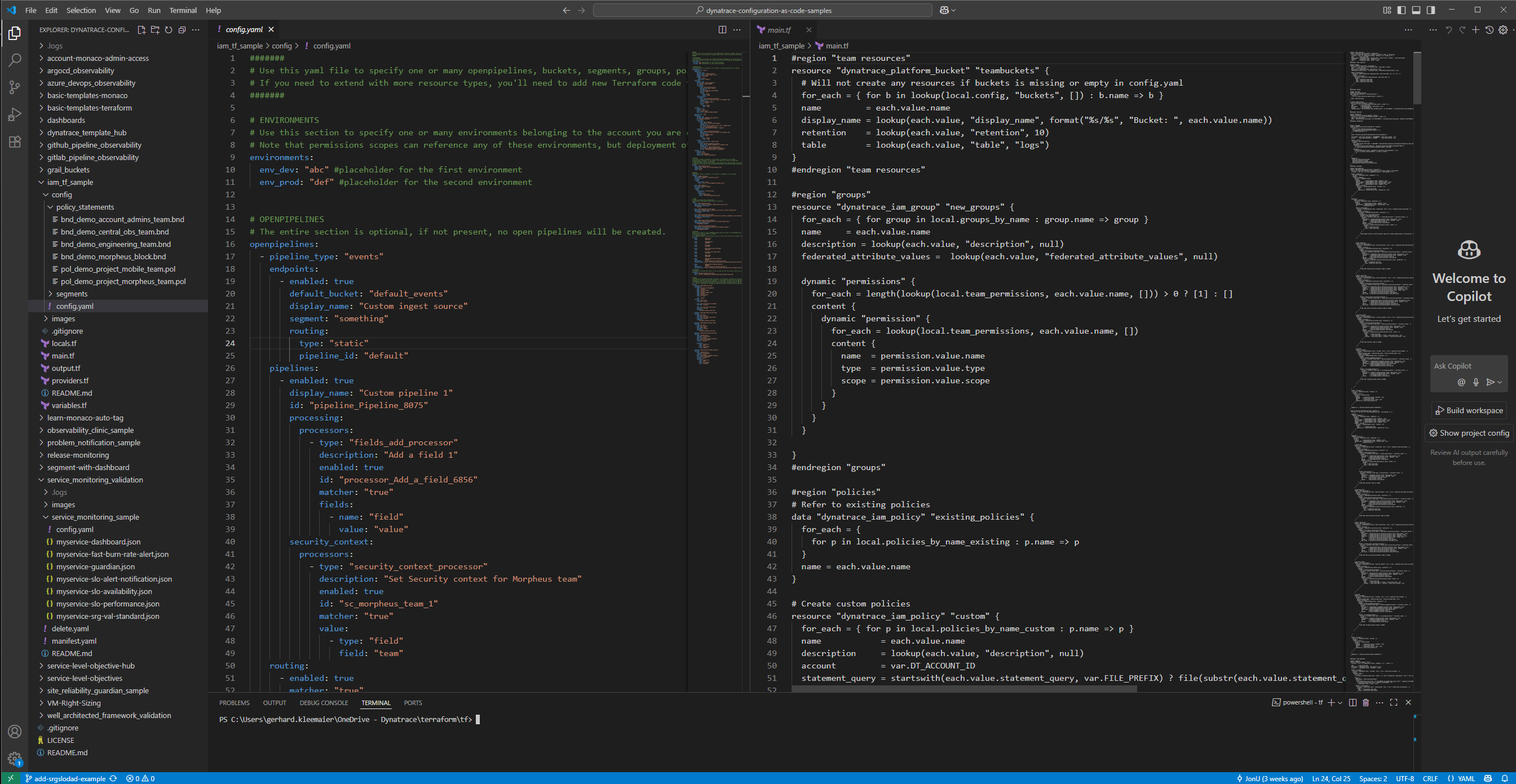This screenshot has height=784, width=1516.
Task: Open the remote window indicator in the status bar
Action: [11, 779]
